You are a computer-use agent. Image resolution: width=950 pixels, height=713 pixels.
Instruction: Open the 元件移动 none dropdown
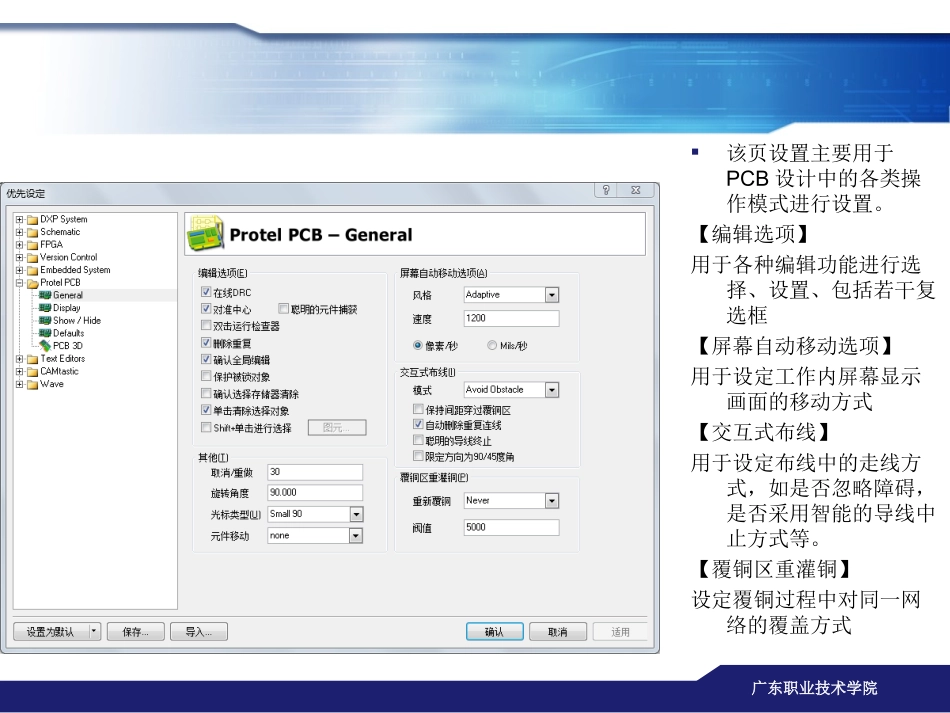pyautogui.click(x=356, y=536)
